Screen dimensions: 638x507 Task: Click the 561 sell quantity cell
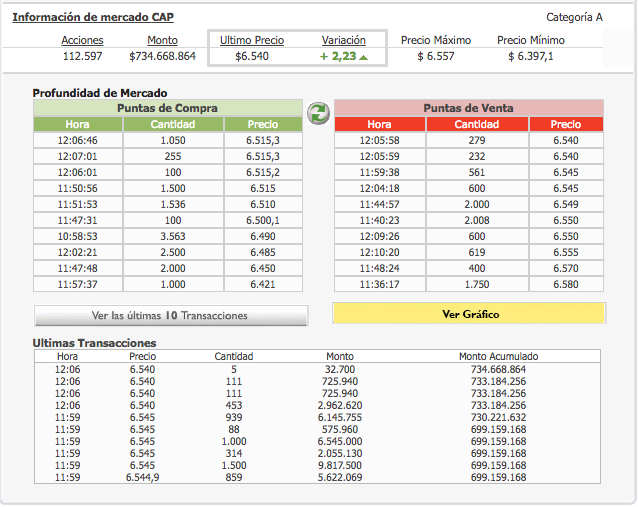(x=477, y=173)
